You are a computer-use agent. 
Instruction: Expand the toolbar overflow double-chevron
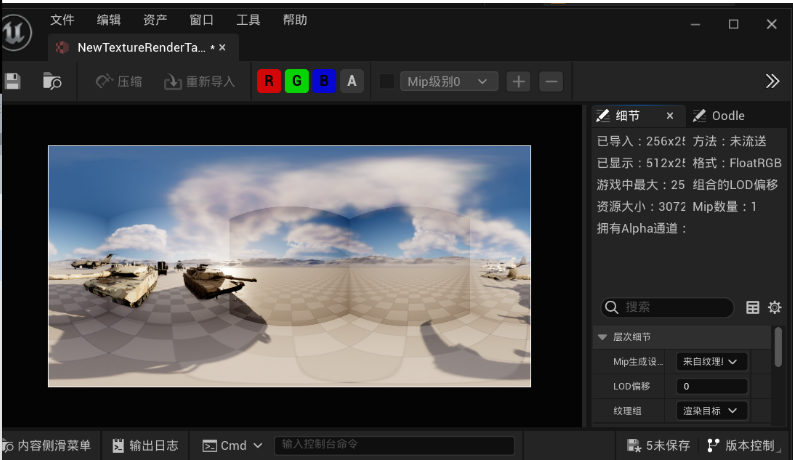(x=772, y=81)
